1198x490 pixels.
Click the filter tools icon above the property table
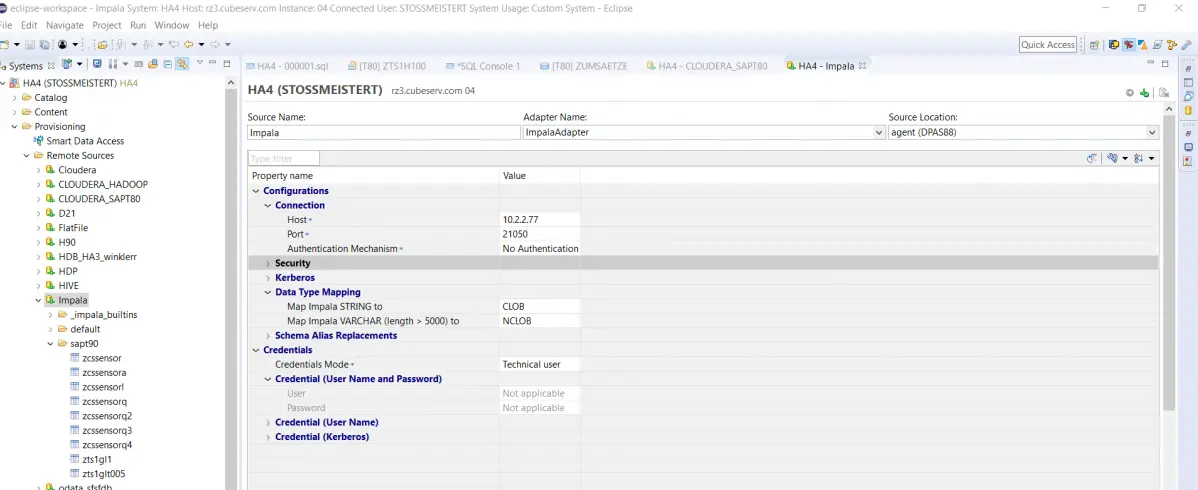[1112, 158]
